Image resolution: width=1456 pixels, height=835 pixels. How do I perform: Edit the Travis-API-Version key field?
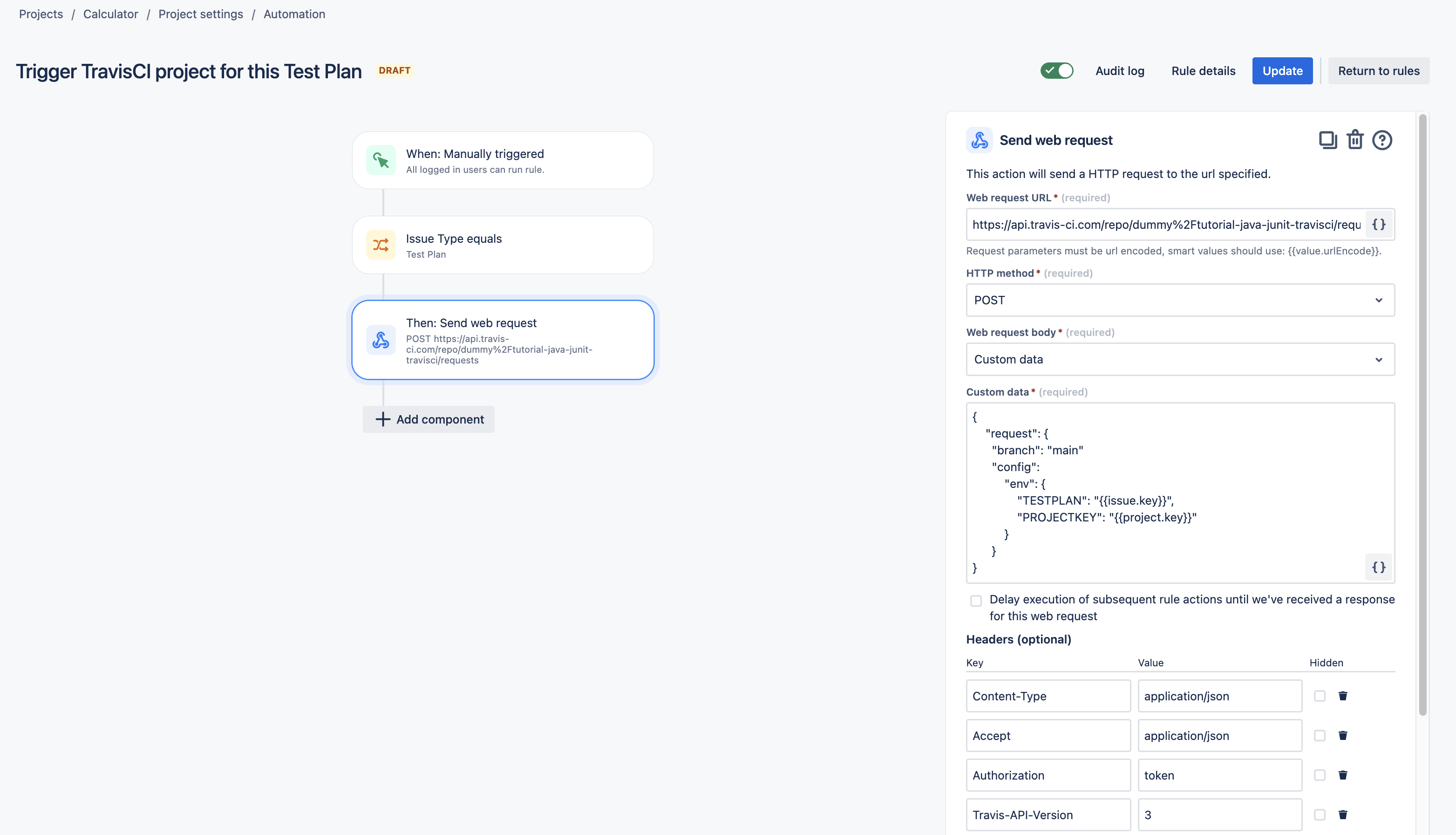click(x=1048, y=814)
